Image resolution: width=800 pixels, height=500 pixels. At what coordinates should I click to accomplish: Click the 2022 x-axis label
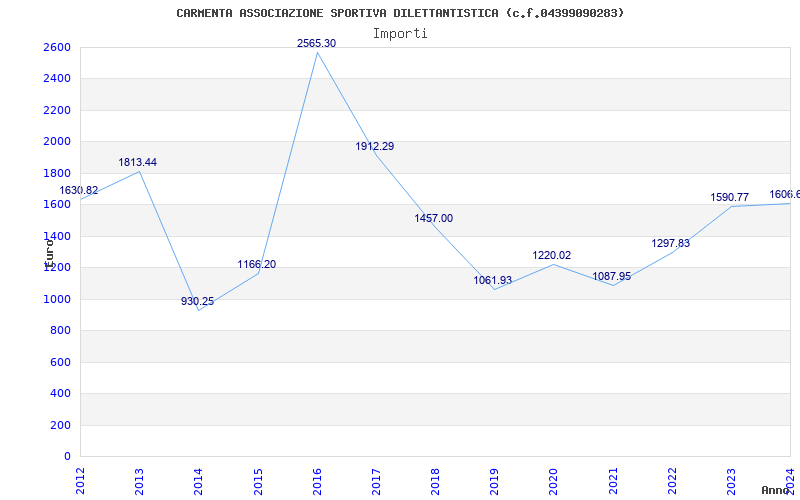(672, 481)
